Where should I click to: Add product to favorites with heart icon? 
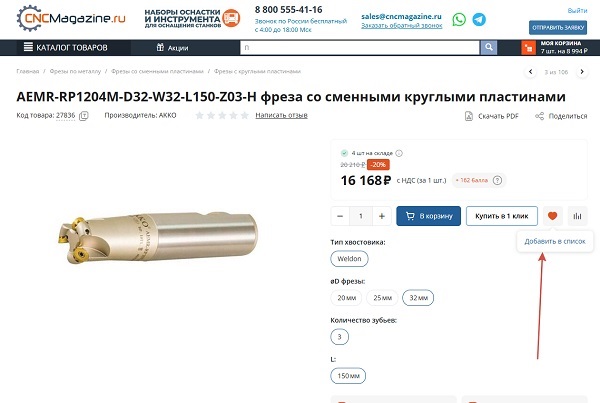(552, 216)
